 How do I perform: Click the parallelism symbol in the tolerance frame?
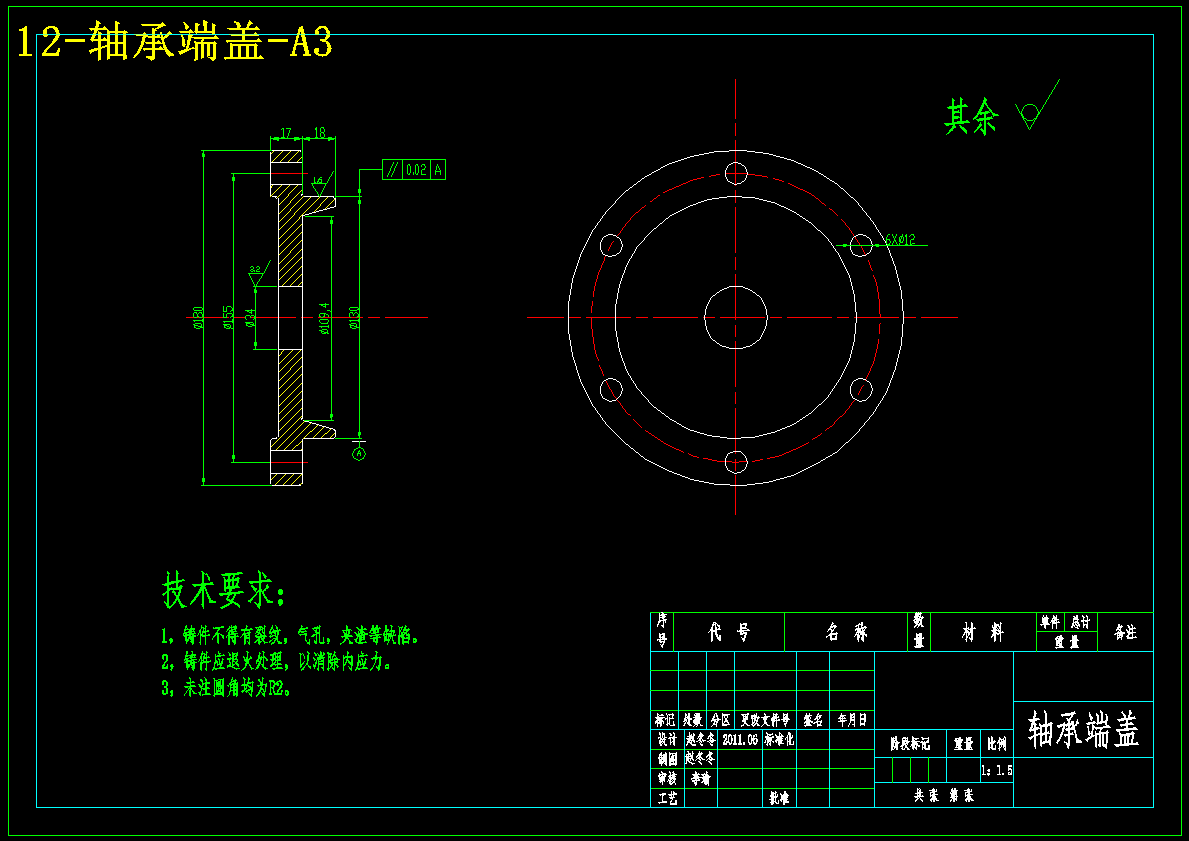pos(392,170)
